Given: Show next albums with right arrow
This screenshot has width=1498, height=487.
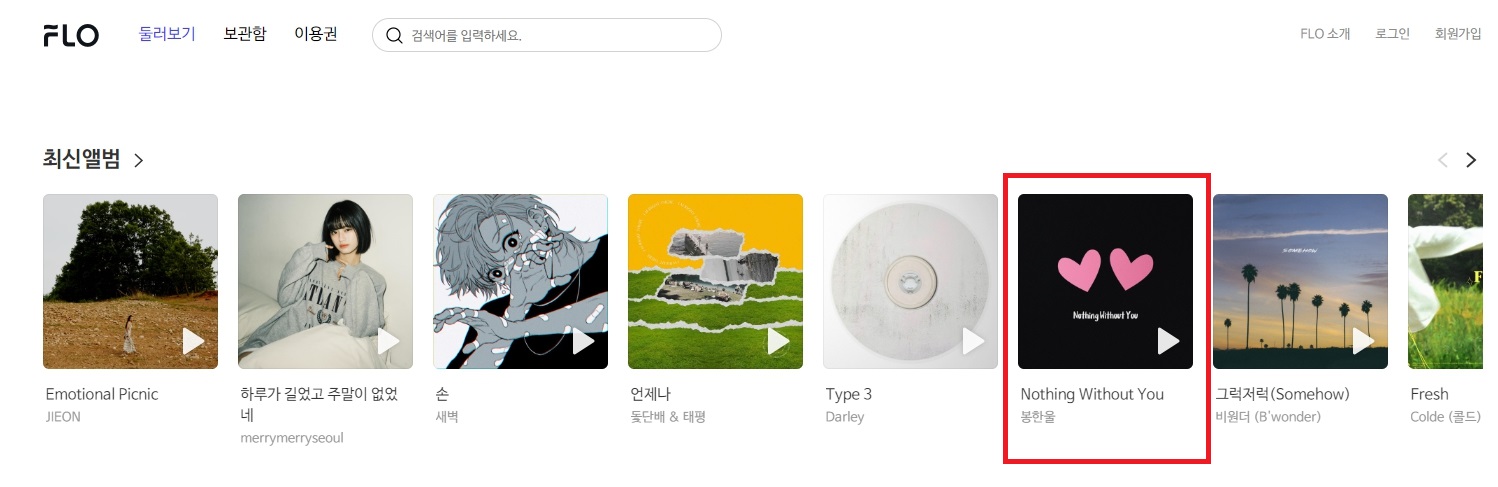Looking at the screenshot, I should [x=1471, y=160].
